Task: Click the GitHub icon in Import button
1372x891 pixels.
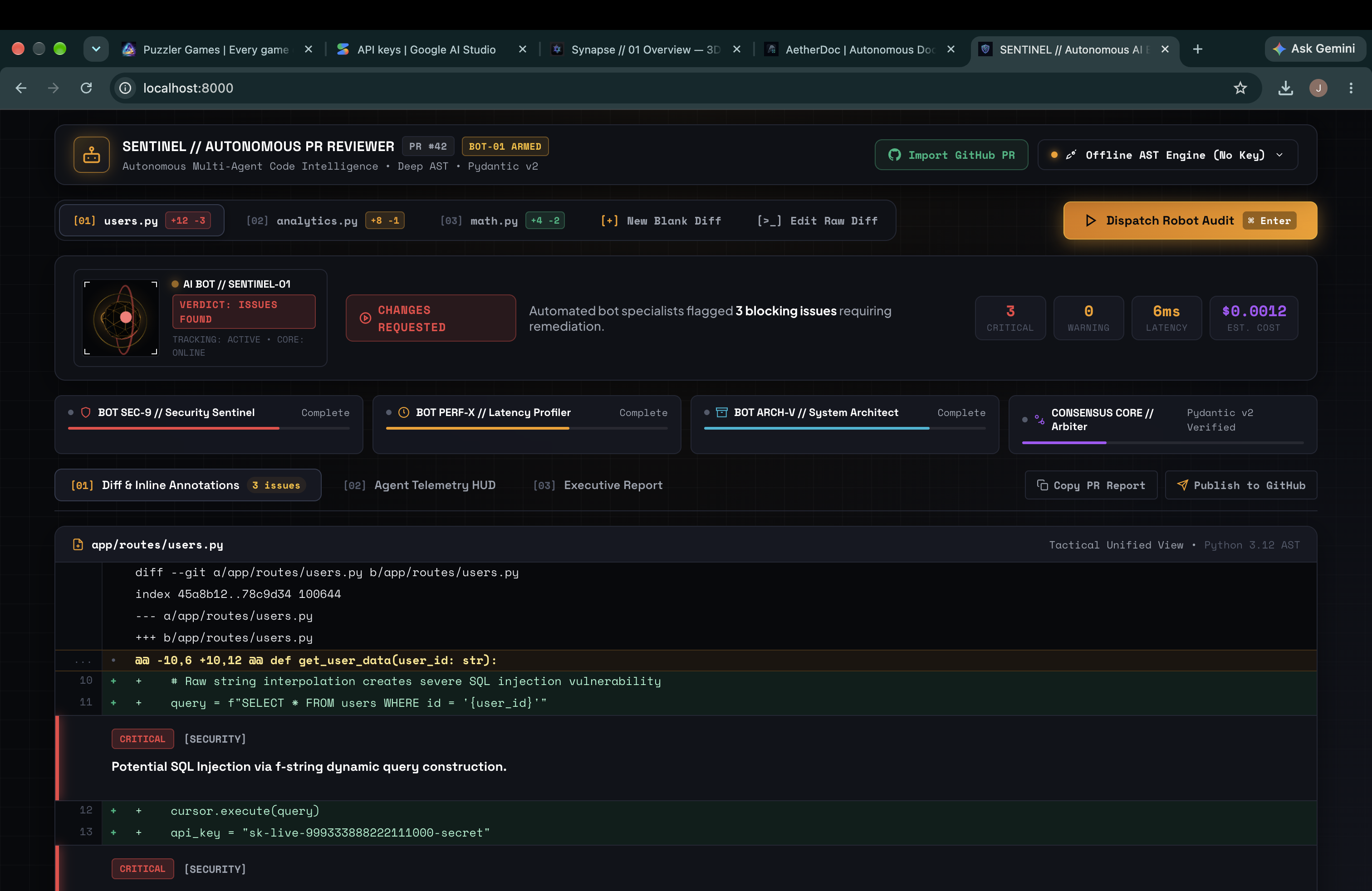Action: click(894, 155)
